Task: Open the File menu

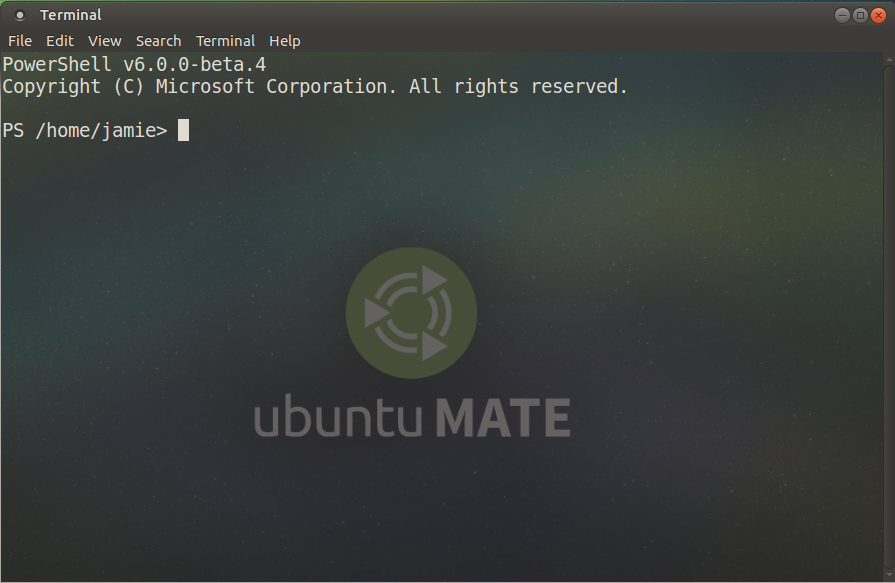Action: click(19, 41)
